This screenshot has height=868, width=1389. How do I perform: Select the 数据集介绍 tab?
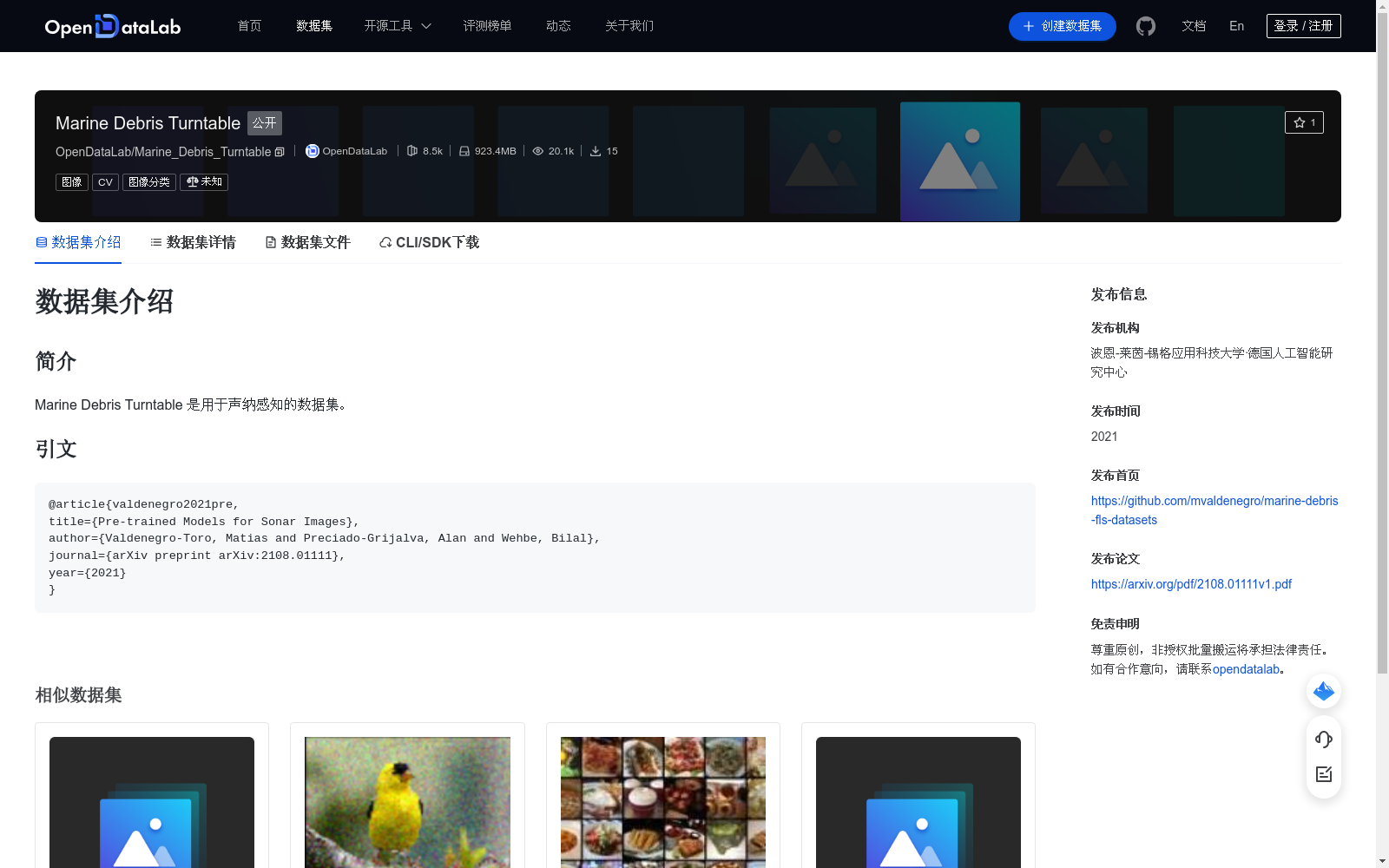(x=78, y=242)
